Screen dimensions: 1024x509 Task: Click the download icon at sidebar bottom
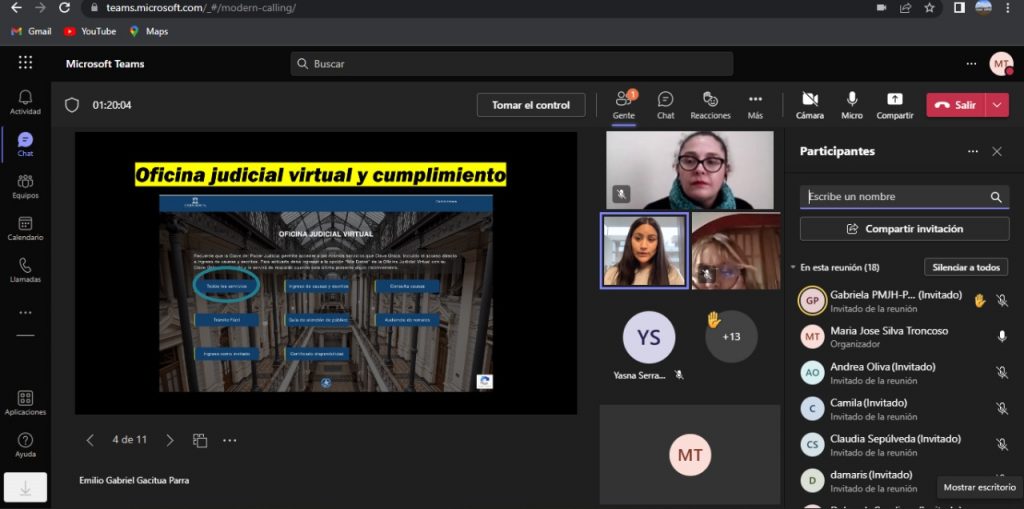coord(25,487)
